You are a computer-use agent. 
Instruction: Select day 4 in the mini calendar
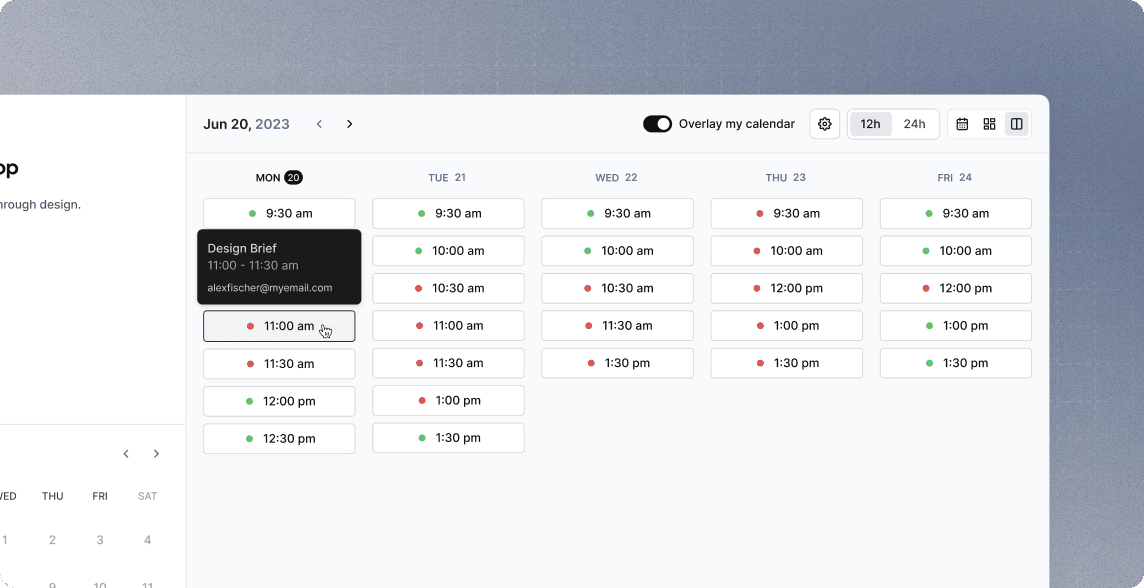coord(147,540)
